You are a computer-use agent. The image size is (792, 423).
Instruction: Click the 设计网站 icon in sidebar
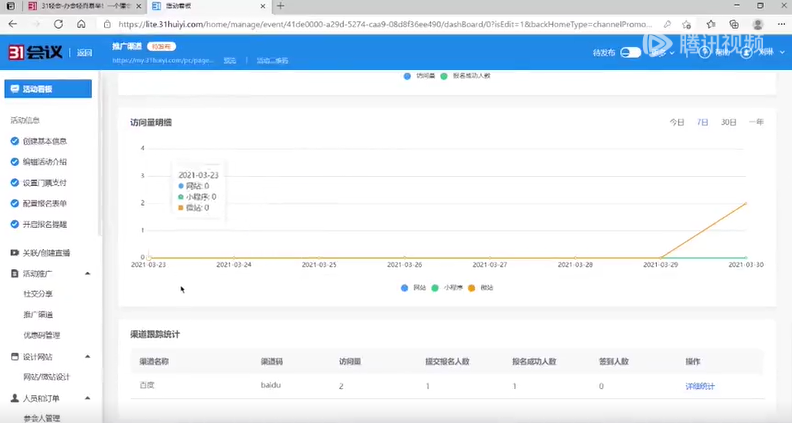click(14, 357)
